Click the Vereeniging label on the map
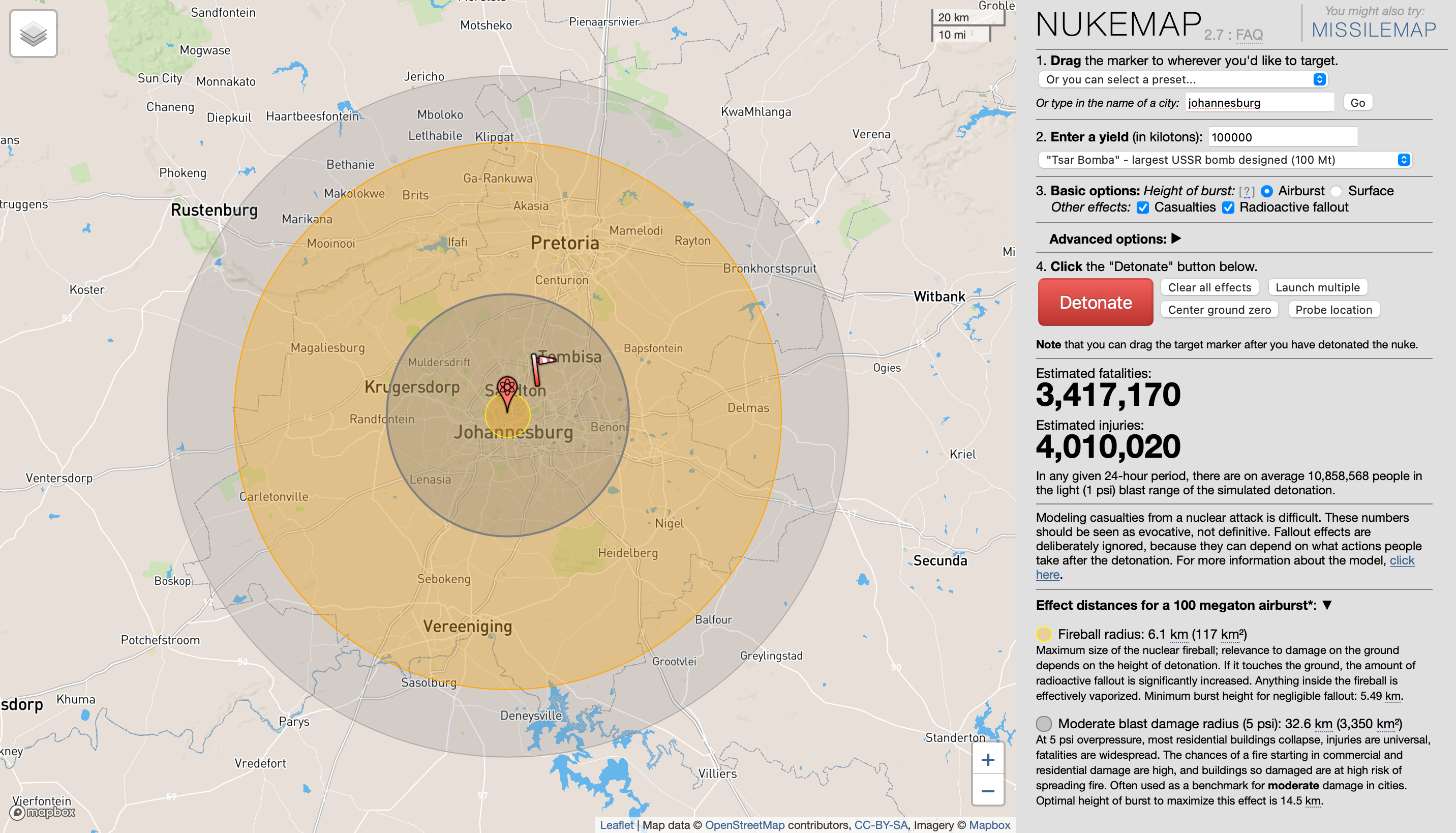Image resolution: width=1456 pixels, height=833 pixels. [467, 627]
